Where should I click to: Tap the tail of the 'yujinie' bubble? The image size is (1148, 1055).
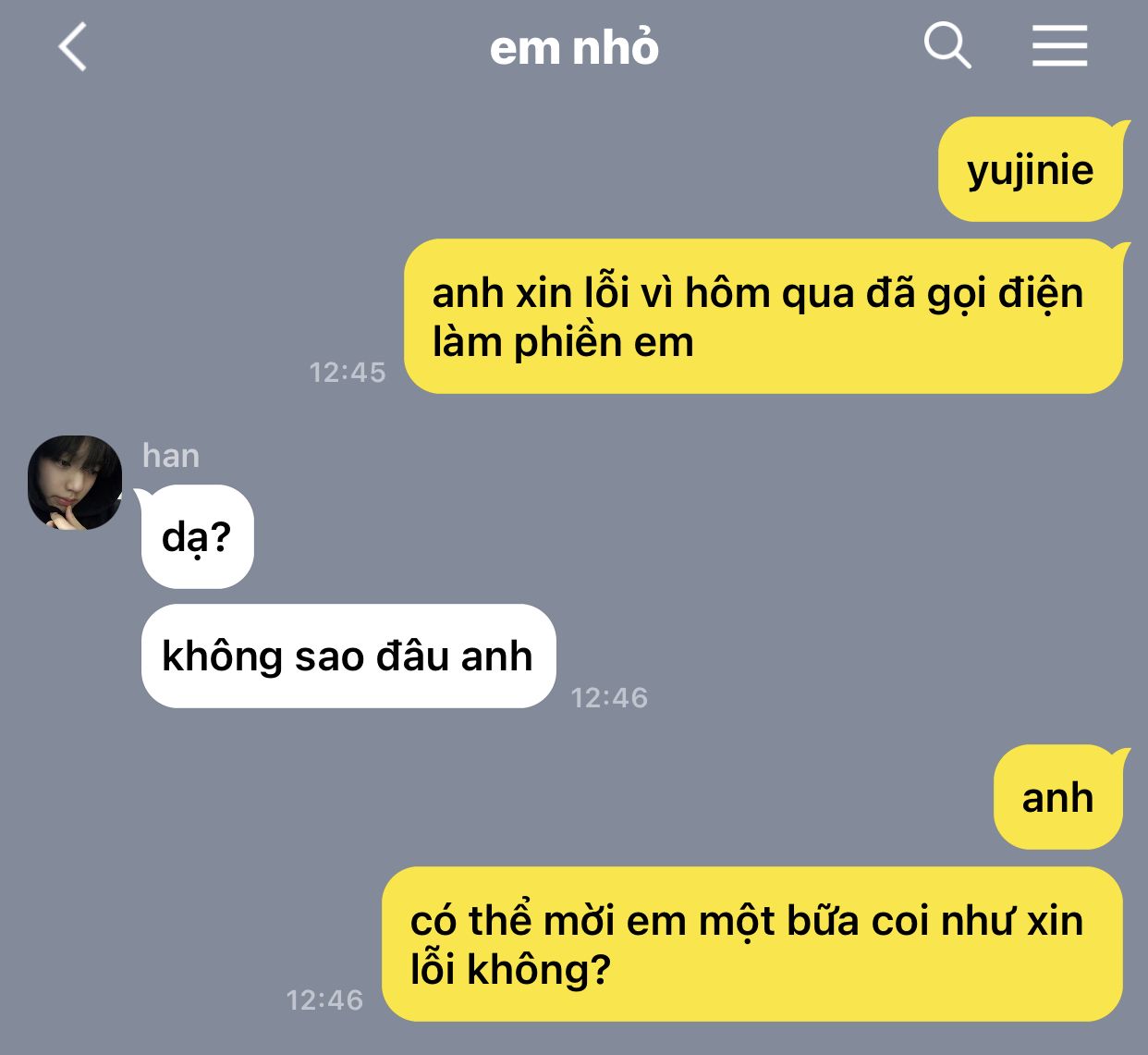tap(1119, 126)
